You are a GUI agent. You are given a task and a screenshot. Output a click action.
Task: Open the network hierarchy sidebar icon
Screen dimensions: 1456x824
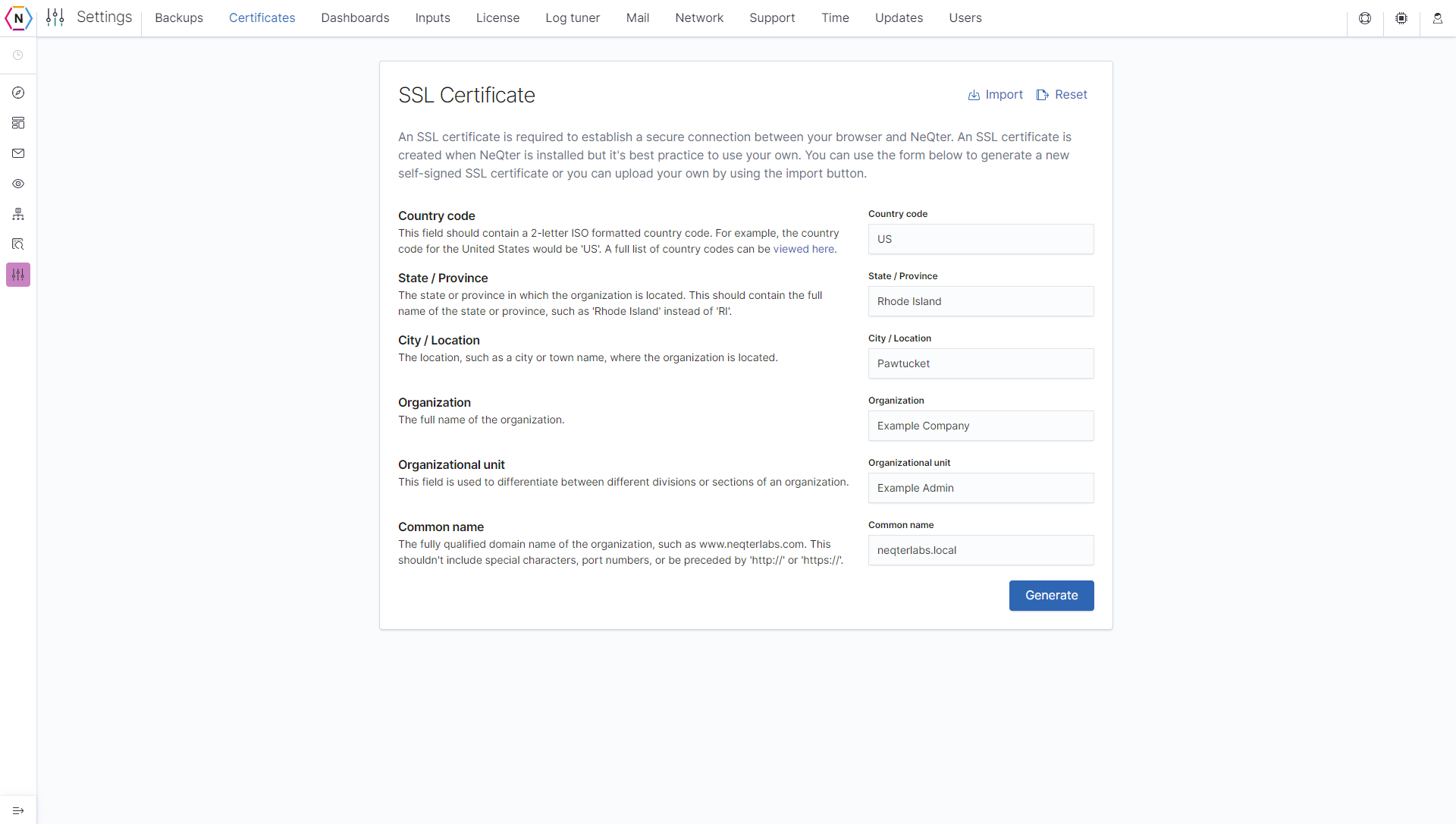[x=18, y=214]
